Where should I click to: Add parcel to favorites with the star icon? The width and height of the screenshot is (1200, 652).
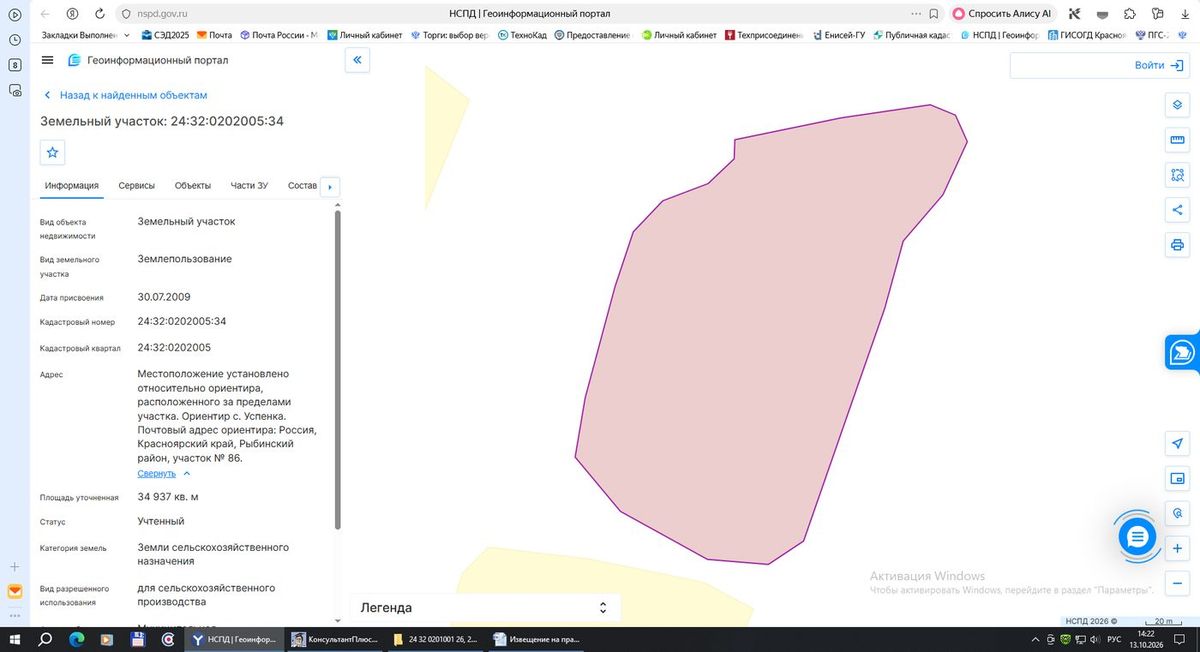[x=53, y=153]
